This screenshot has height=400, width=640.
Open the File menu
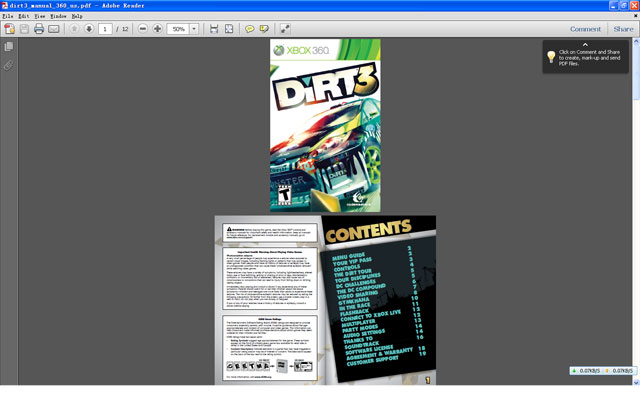(8, 16)
